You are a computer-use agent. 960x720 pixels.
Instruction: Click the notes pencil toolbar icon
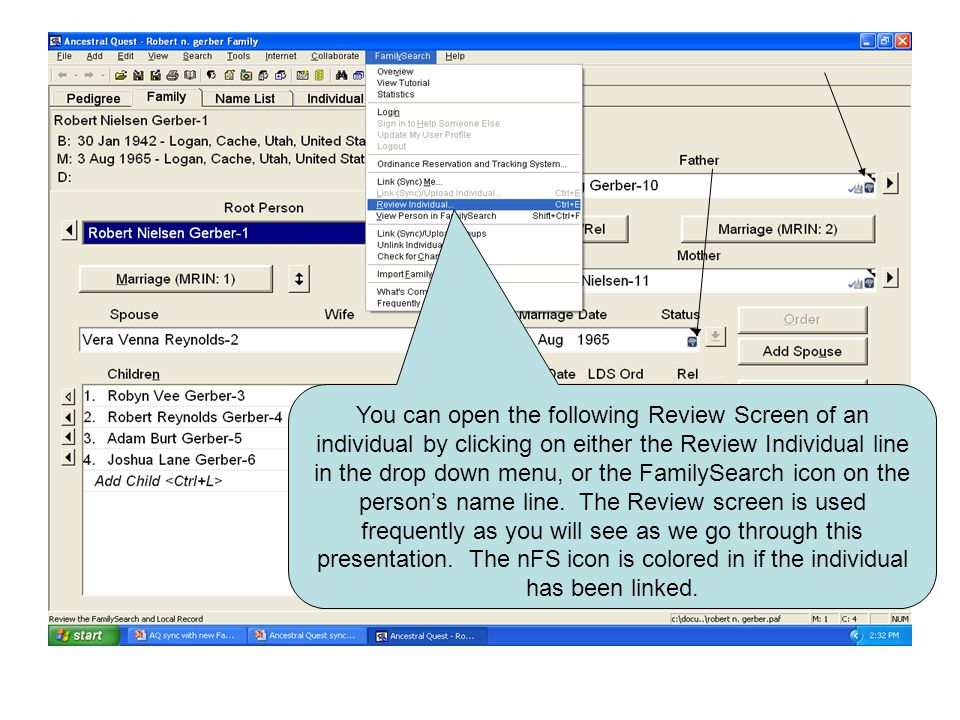pyautogui.click(x=229, y=75)
